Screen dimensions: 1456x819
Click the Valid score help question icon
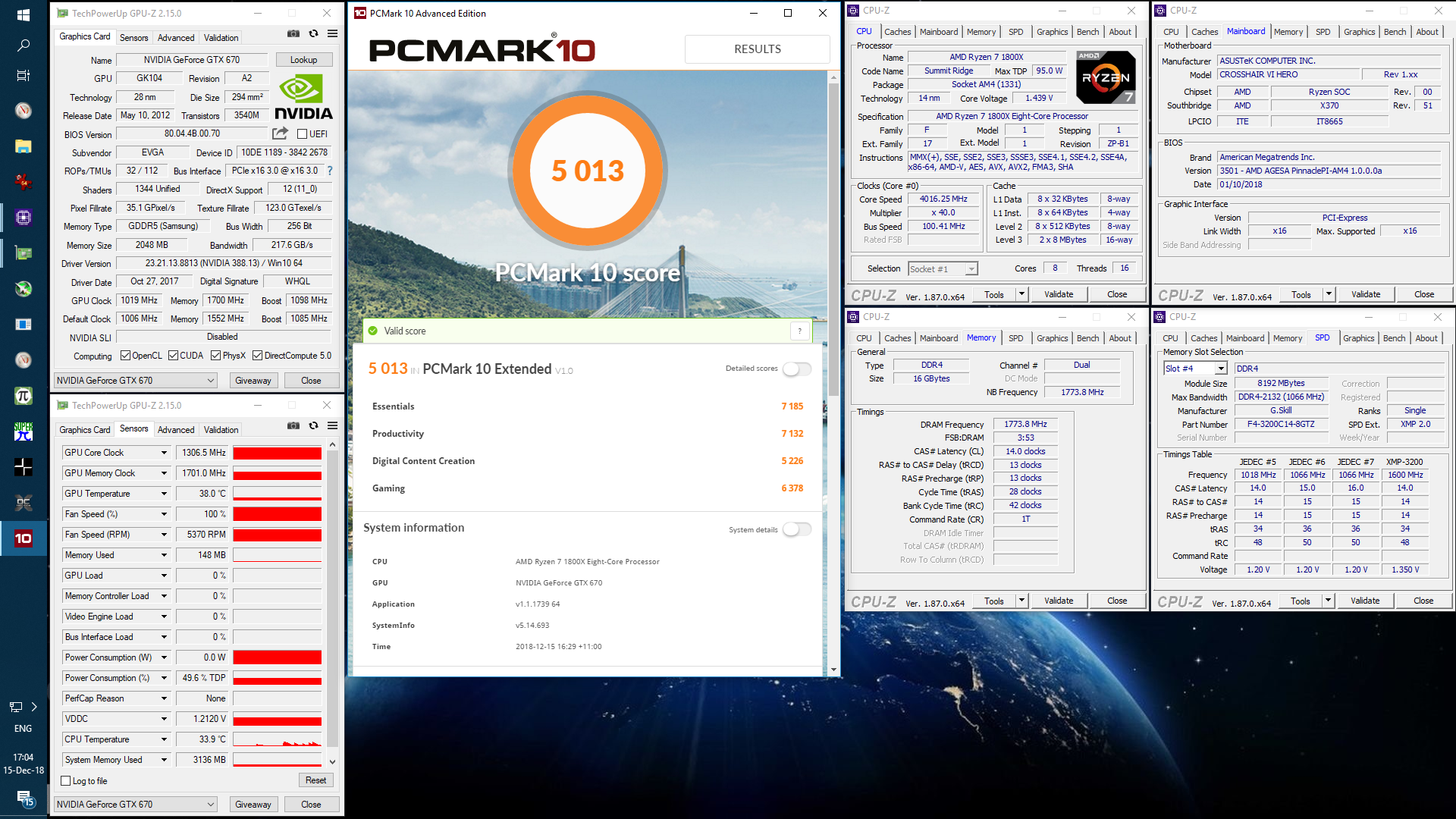pyautogui.click(x=799, y=331)
